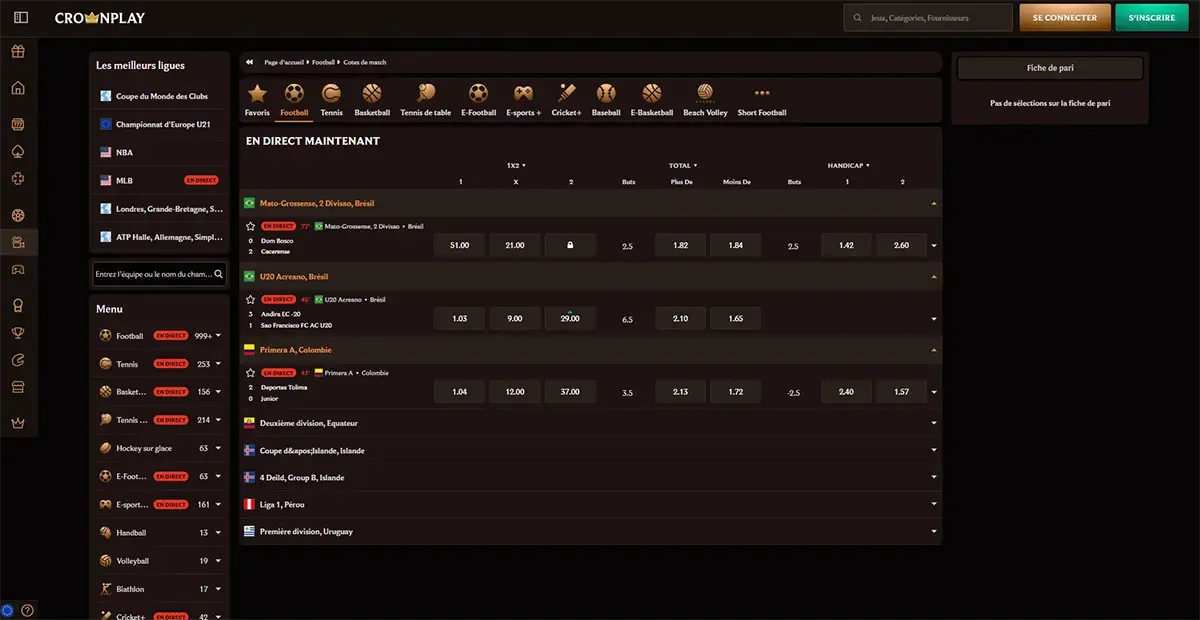The height and width of the screenshot is (620, 1200).
Task: Focus the team or championship name search field
Action: (x=160, y=274)
